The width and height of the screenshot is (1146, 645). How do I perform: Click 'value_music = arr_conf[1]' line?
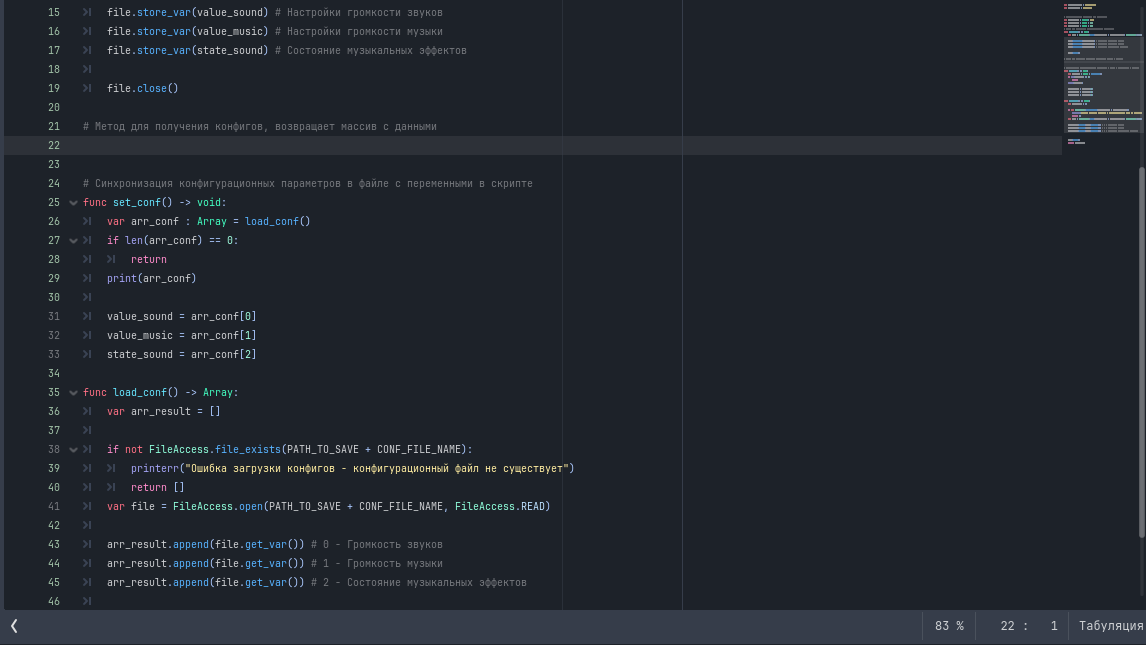pos(182,335)
